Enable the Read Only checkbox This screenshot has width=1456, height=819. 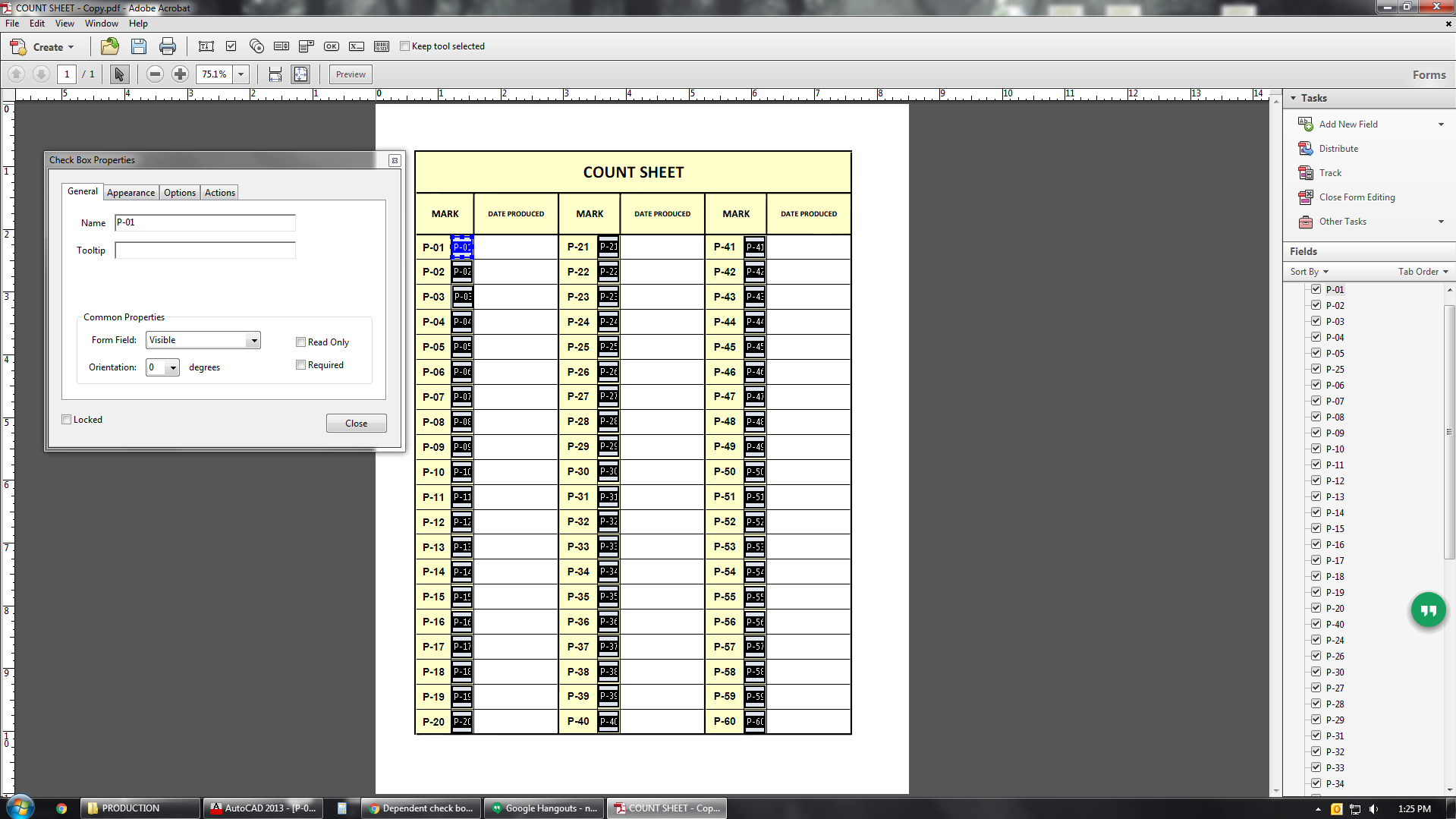(x=300, y=342)
